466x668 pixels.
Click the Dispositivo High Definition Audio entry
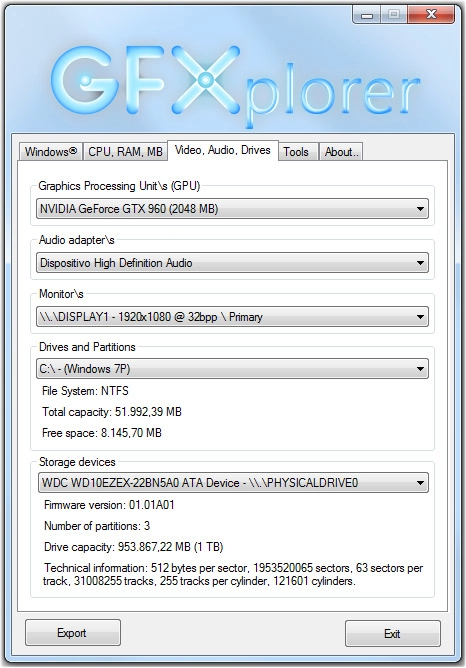pyautogui.click(x=116, y=263)
